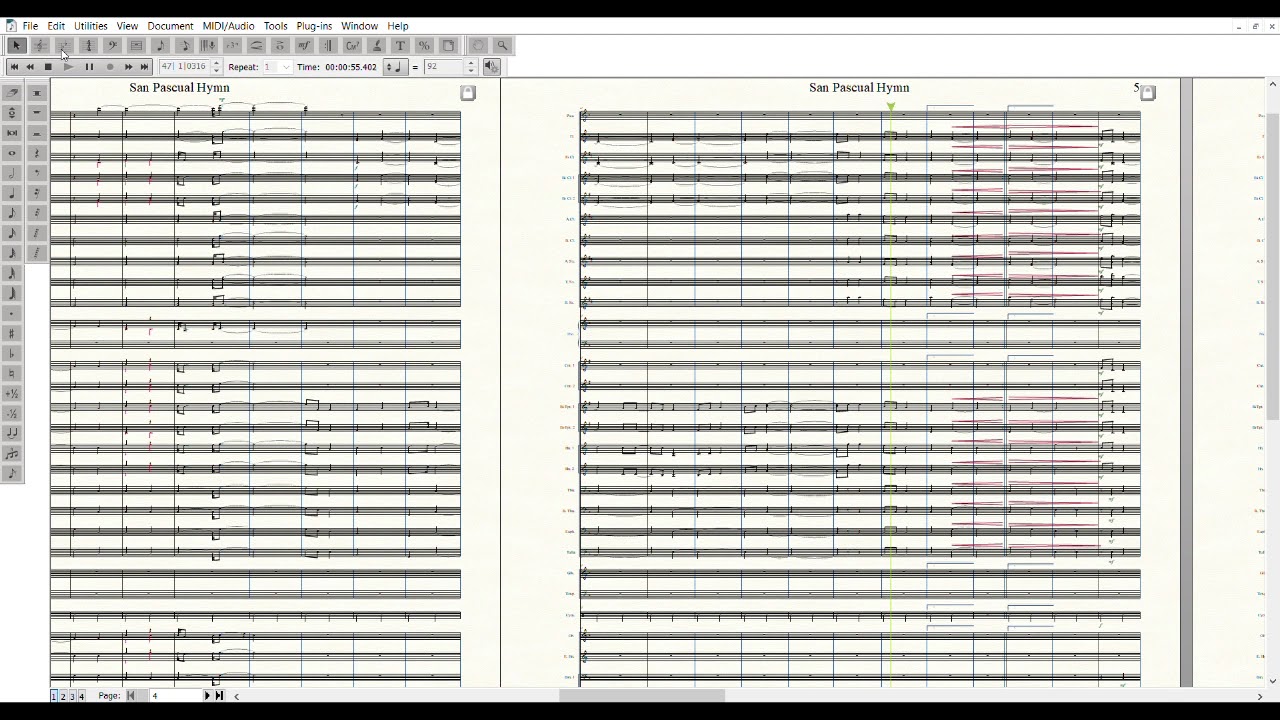
Task: Select the HyperScribe tool
Action: point(208,45)
